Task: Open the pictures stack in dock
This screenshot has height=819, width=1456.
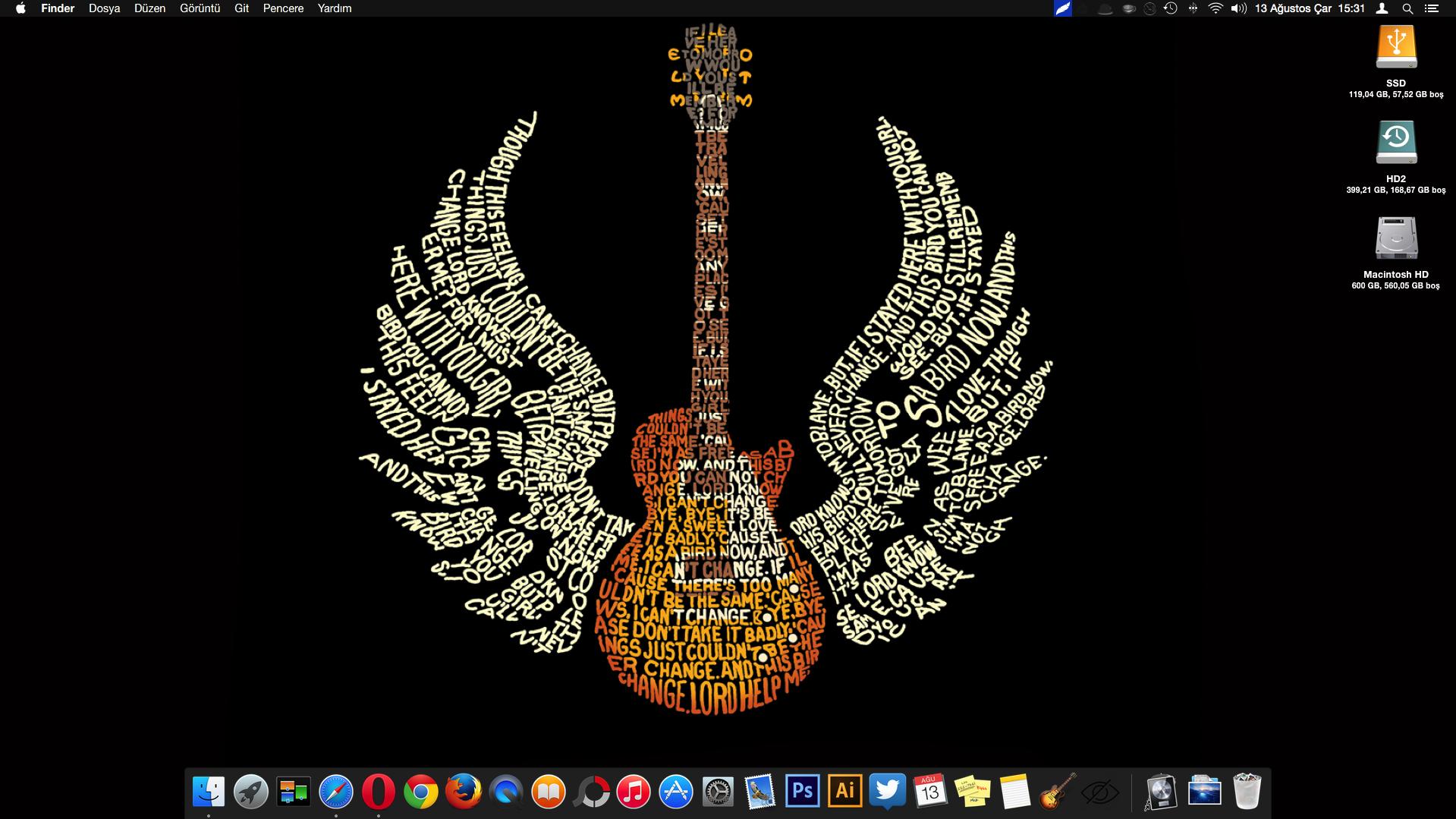Action: point(1204,791)
